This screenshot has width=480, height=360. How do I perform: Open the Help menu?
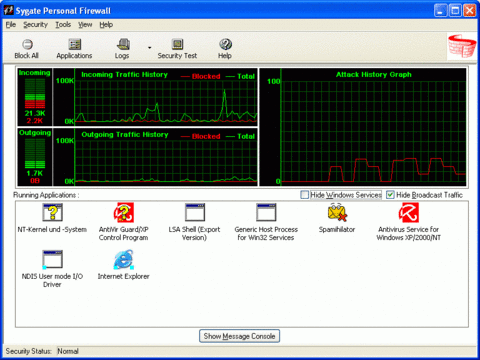[x=106, y=25]
